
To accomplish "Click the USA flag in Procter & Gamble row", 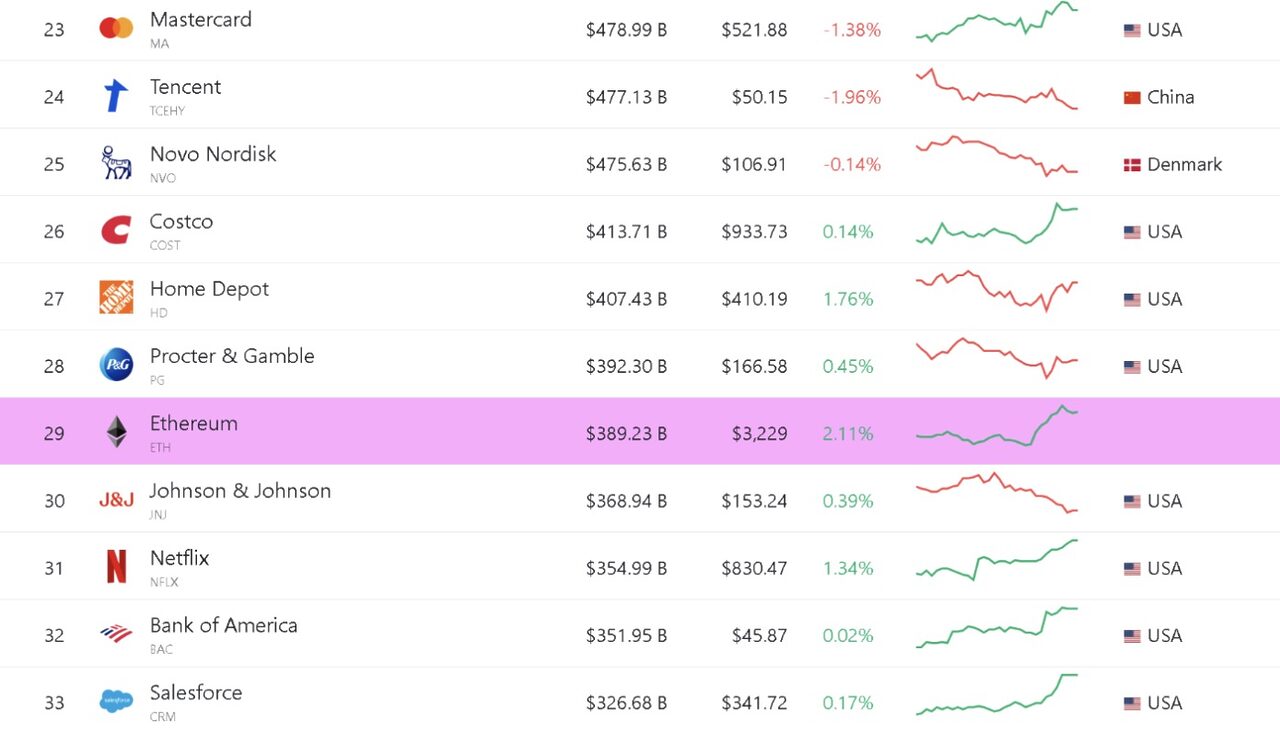I will tap(1132, 367).
